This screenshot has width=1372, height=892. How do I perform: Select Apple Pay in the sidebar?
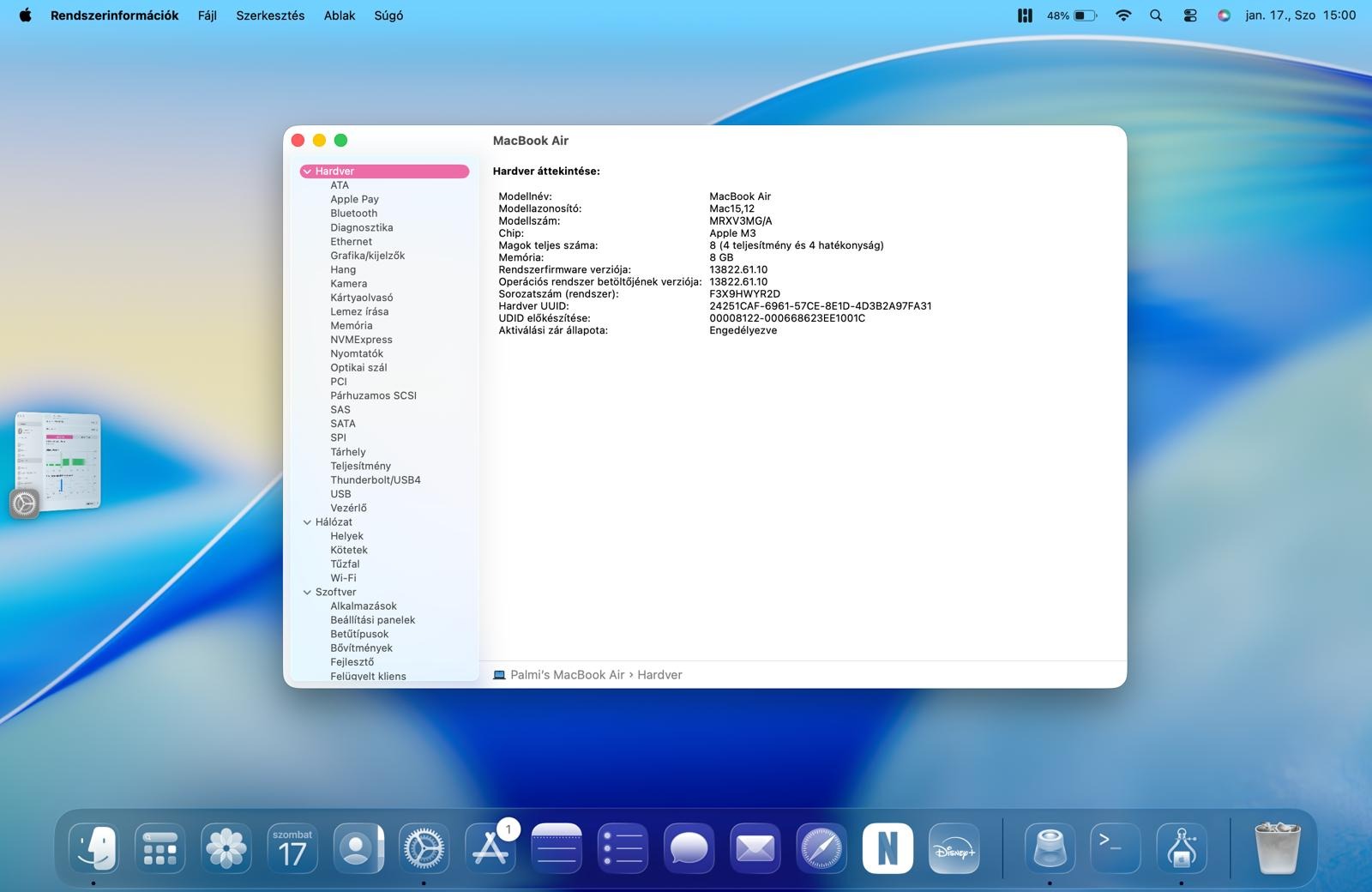pyautogui.click(x=354, y=199)
